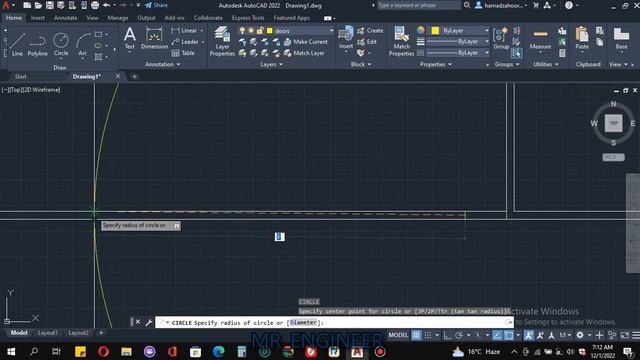The width and height of the screenshot is (640, 360).
Task: Click the yellow object color swatch
Action: click(435, 31)
